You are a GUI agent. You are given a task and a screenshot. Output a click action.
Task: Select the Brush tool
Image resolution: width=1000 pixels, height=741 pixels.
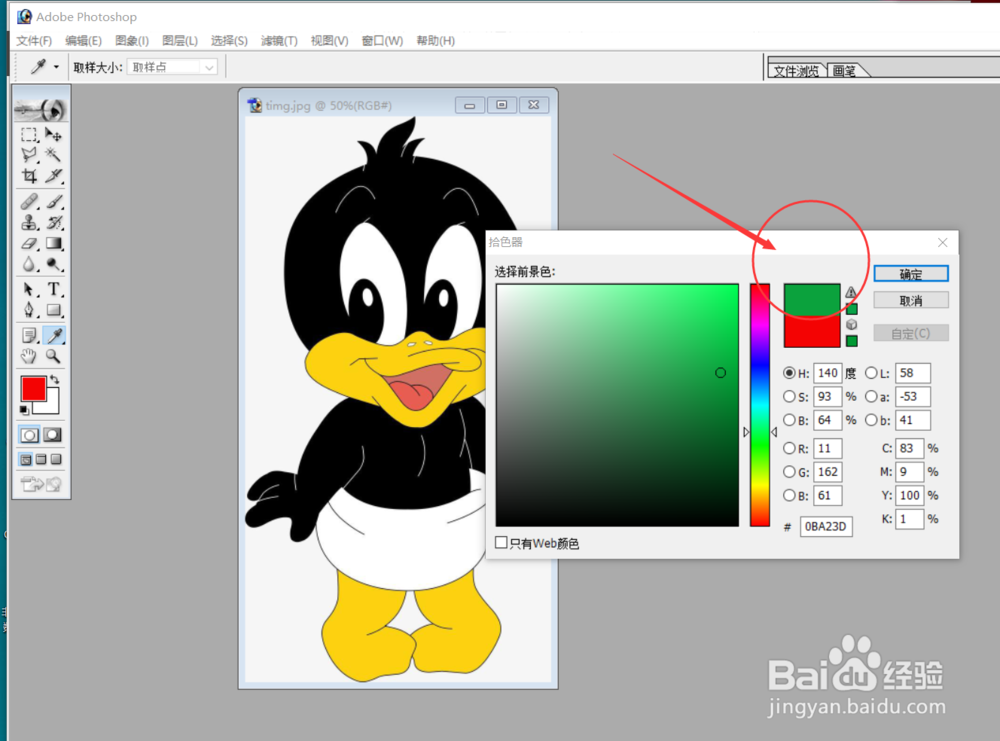pyautogui.click(x=54, y=202)
